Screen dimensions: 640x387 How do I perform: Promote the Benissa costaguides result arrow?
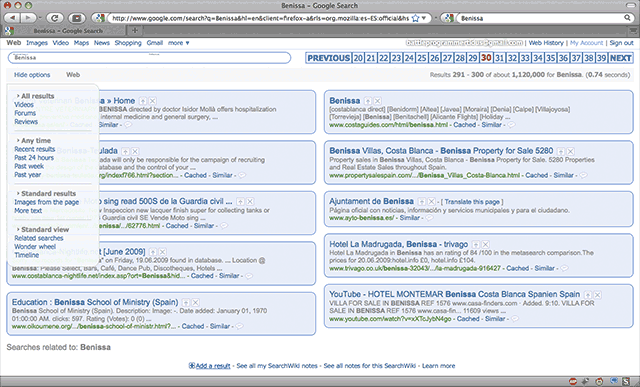[x=368, y=101]
